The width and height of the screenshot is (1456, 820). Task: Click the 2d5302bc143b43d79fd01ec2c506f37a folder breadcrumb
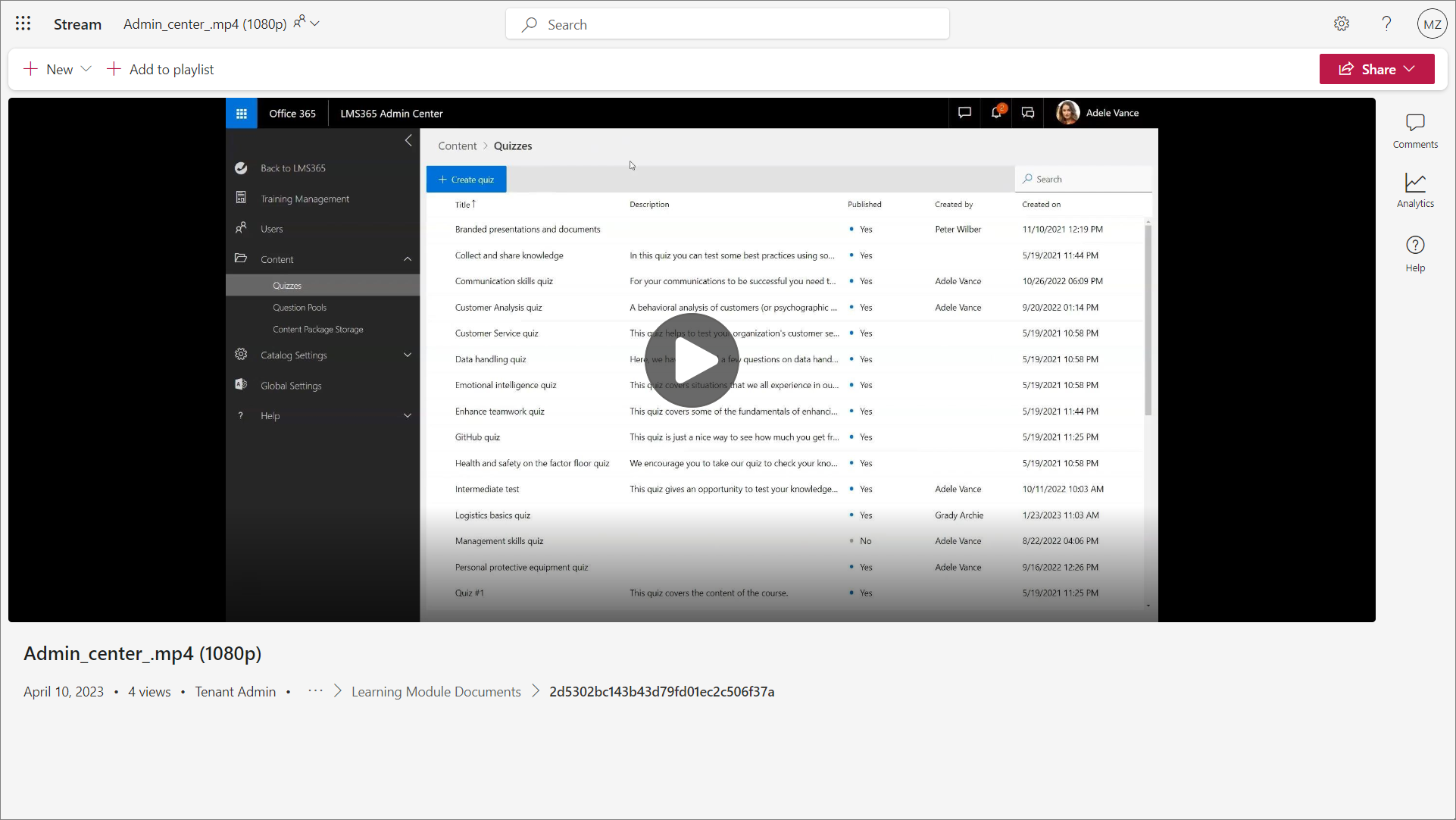(x=661, y=691)
